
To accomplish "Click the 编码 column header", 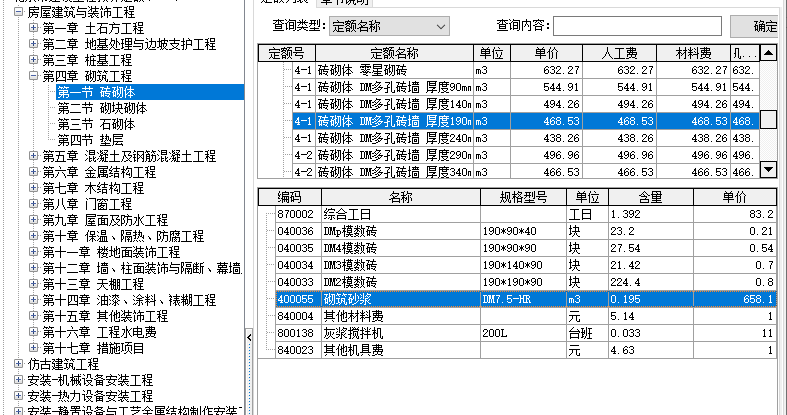I will point(290,197).
